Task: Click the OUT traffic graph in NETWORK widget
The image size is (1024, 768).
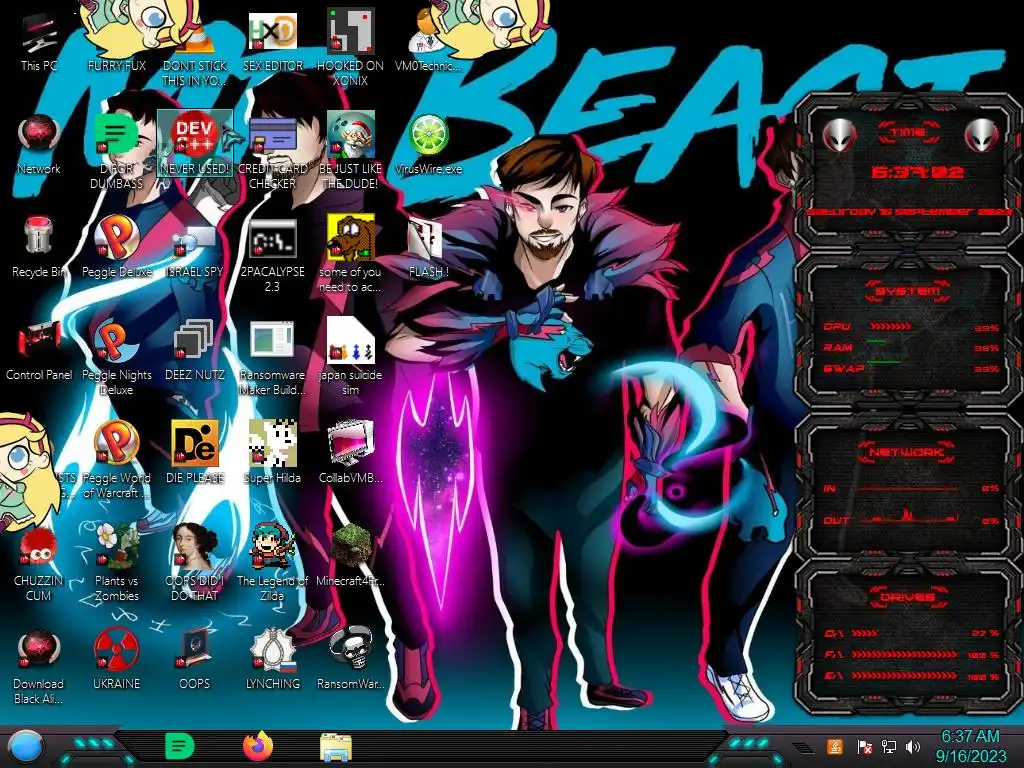Action: tap(909, 517)
